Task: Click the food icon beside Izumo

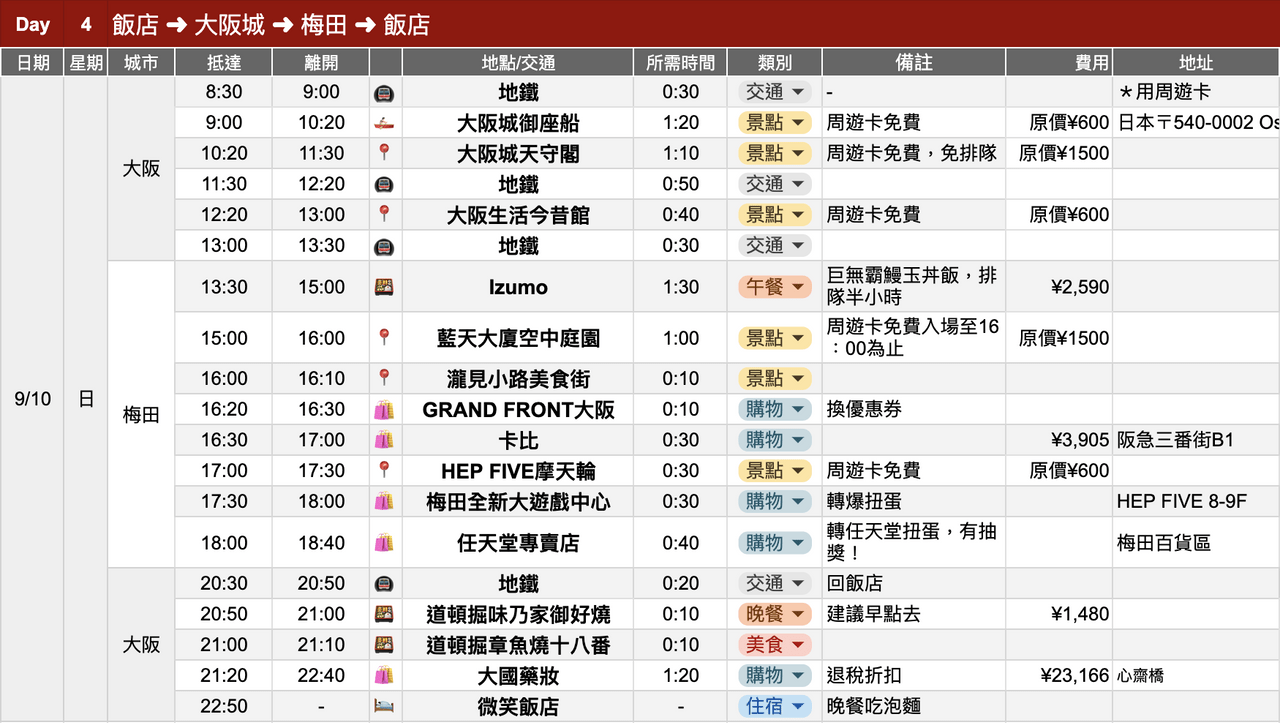Action: (384, 287)
